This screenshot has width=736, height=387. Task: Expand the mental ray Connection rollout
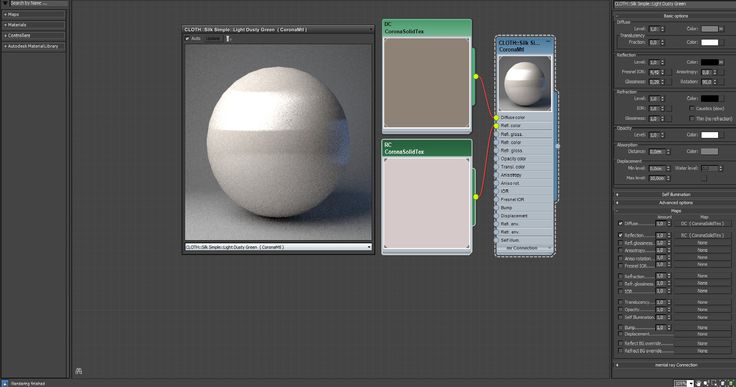pos(675,365)
